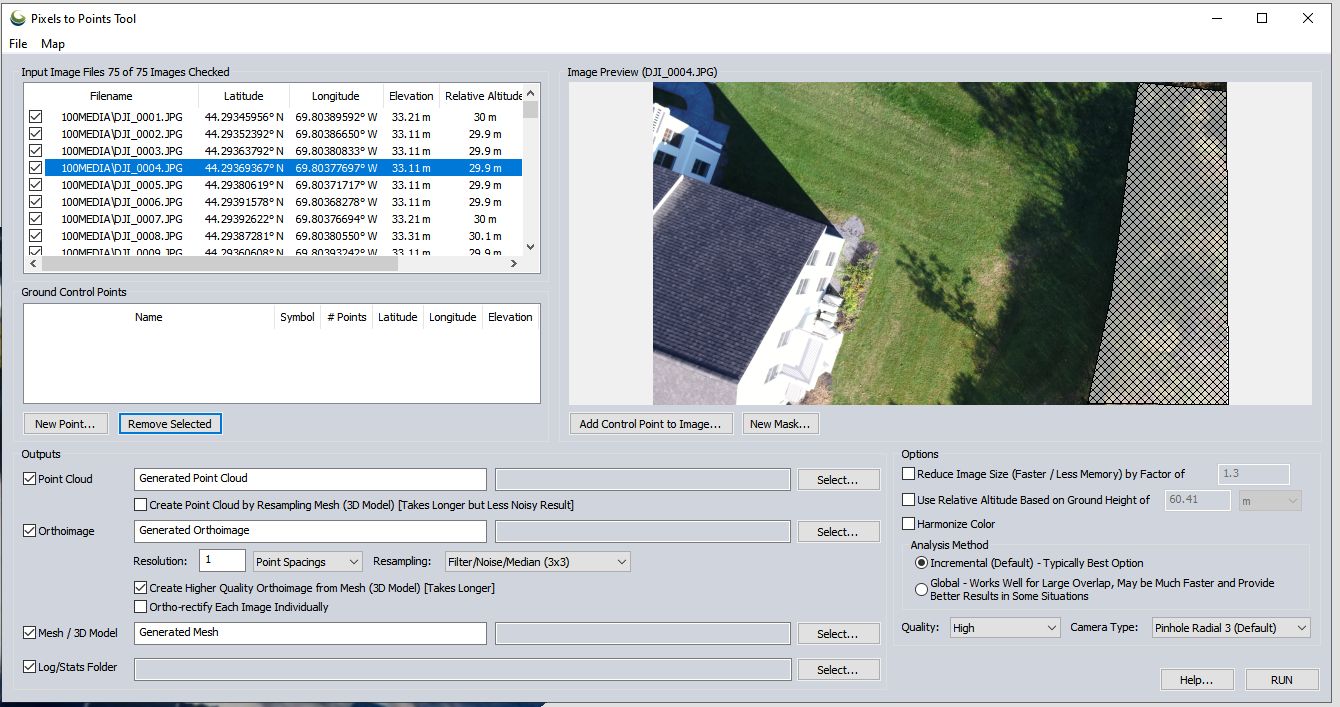The image size is (1340, 707).
Task: Select the 100MEDIA\DJI_0003.JPG row
Action: (275, 151)
